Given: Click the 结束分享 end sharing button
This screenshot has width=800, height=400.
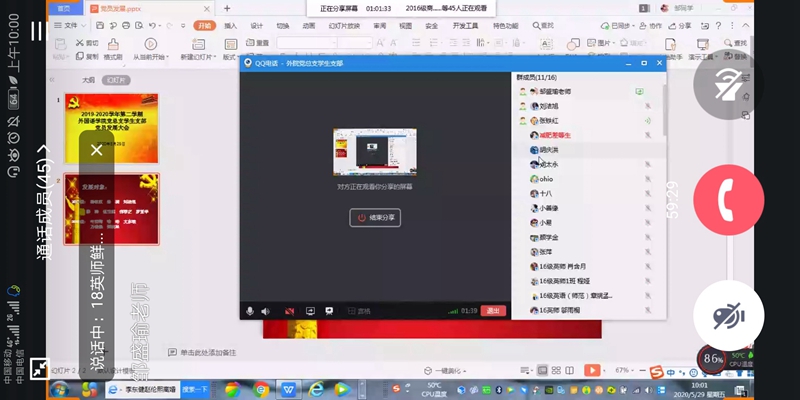Looking at the screenshot, I should tap(375, 217).
